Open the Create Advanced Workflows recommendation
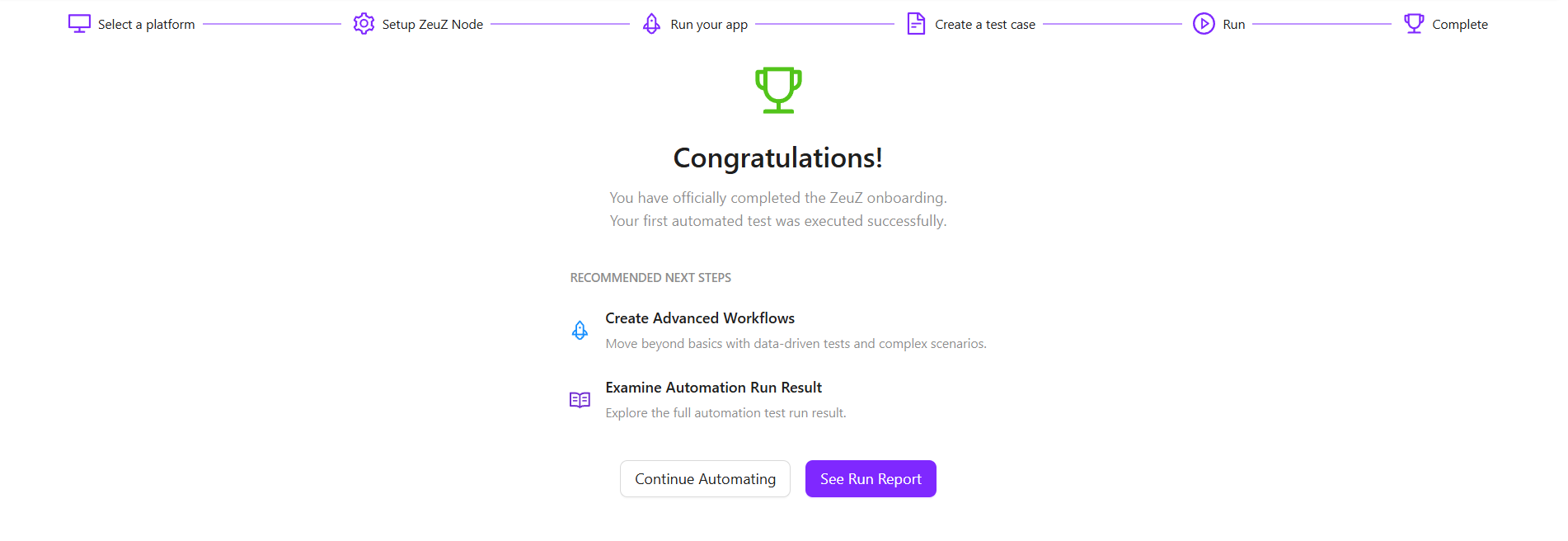 pos(700,318)
